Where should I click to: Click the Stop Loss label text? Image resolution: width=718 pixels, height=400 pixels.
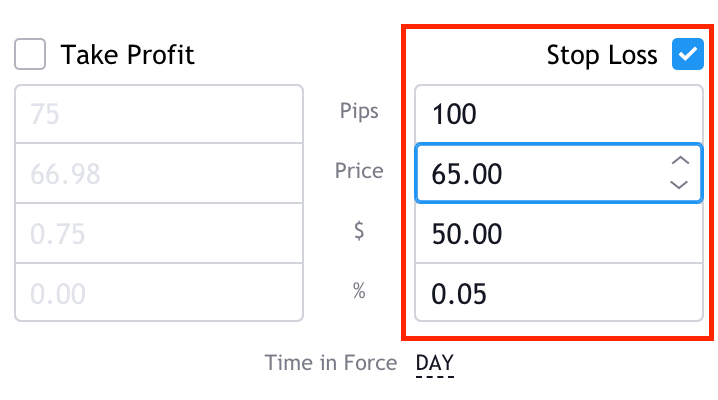pos(601,55)
